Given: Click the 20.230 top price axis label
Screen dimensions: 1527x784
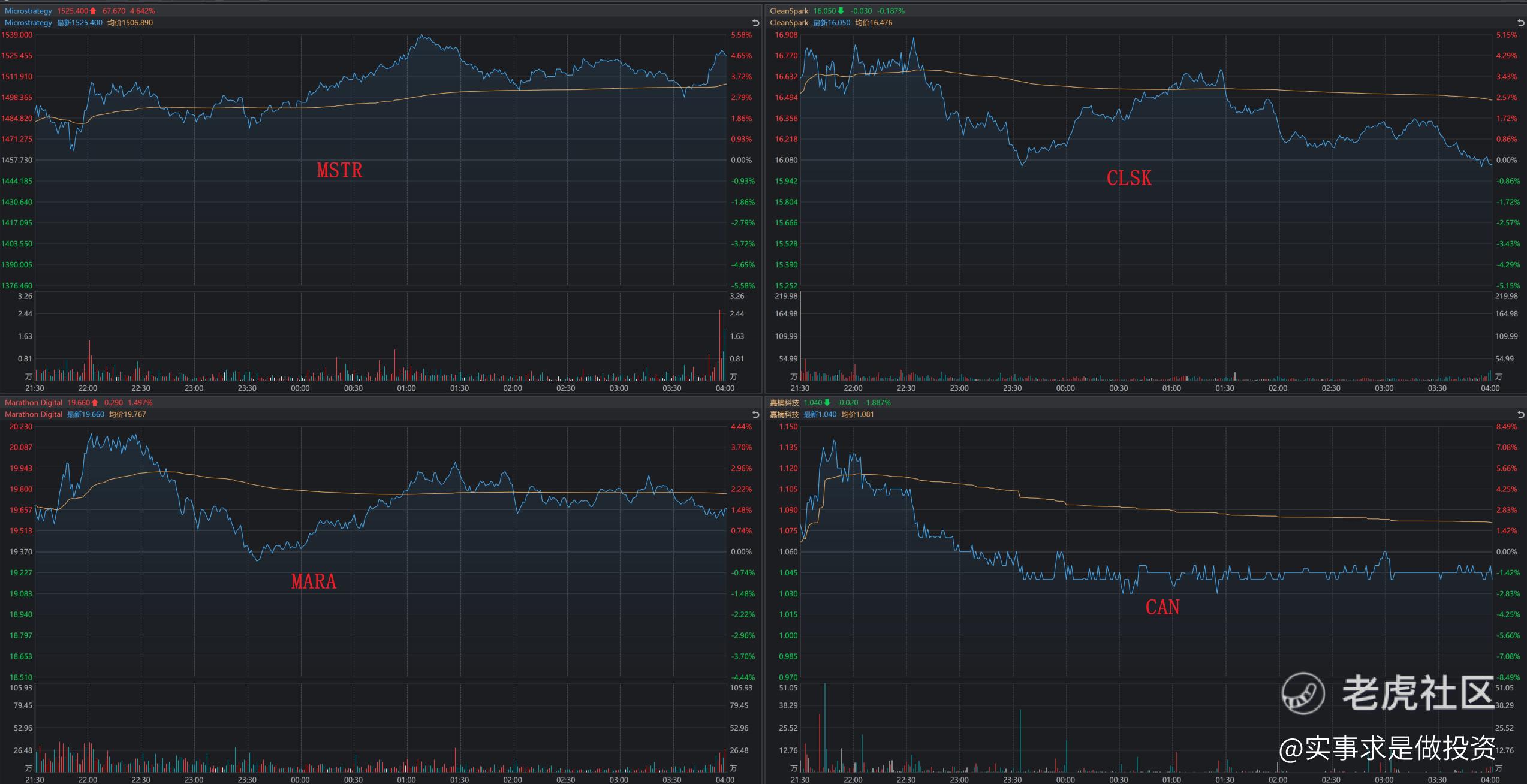Looking at the screenshot, I should click(21, 427).
